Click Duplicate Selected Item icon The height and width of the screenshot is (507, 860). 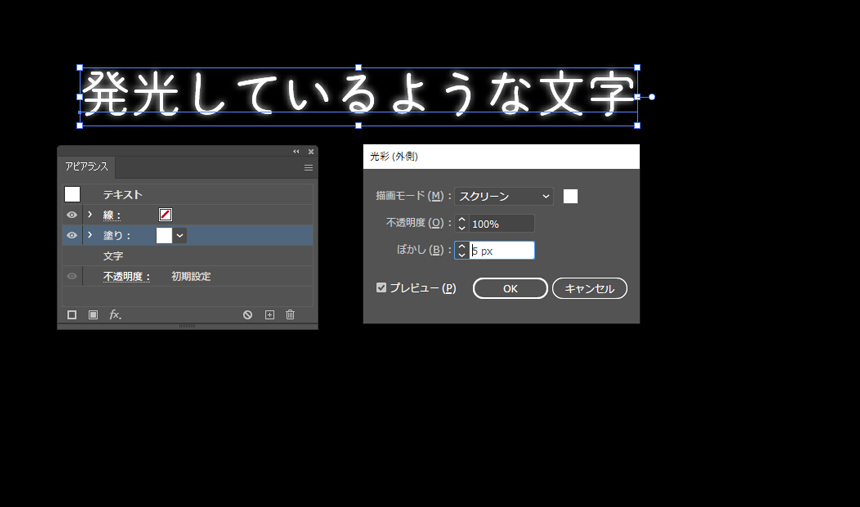point(269,314)
